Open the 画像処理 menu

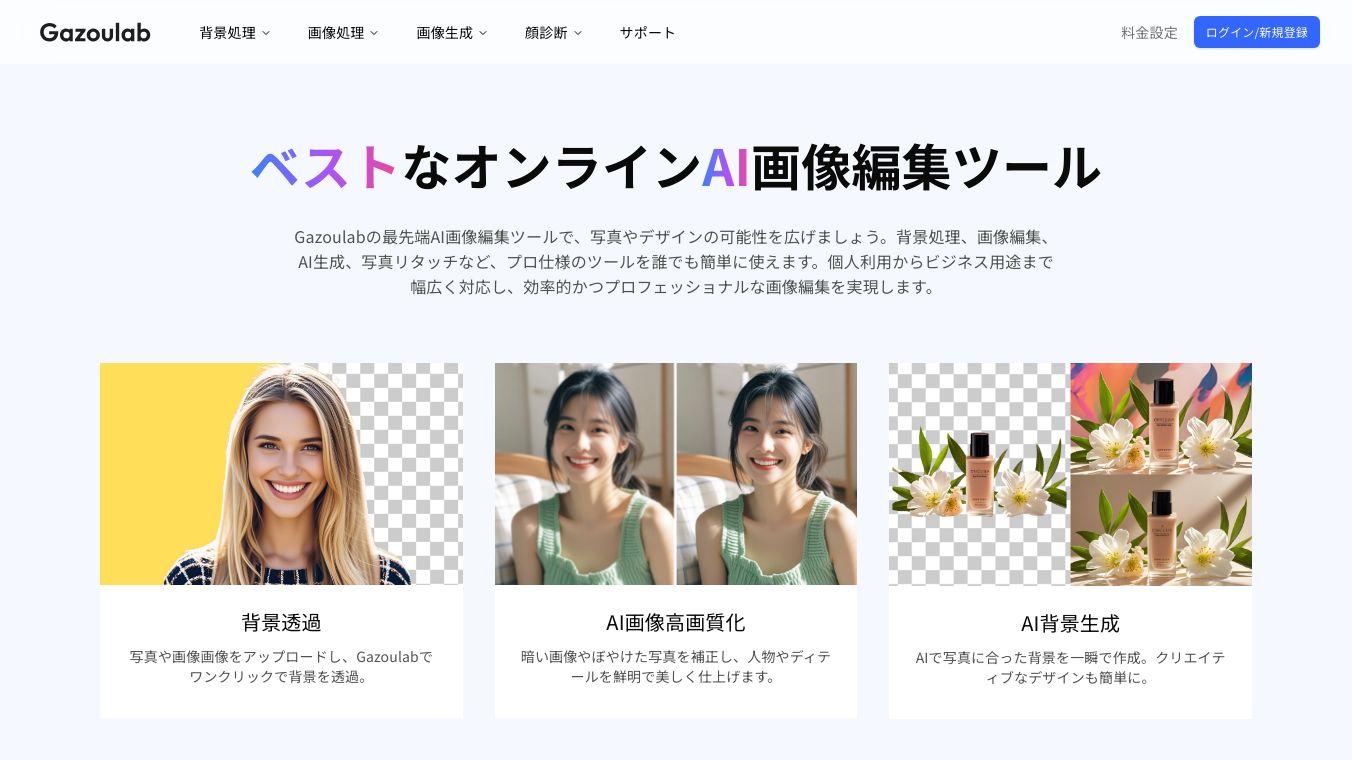point(336,32)
